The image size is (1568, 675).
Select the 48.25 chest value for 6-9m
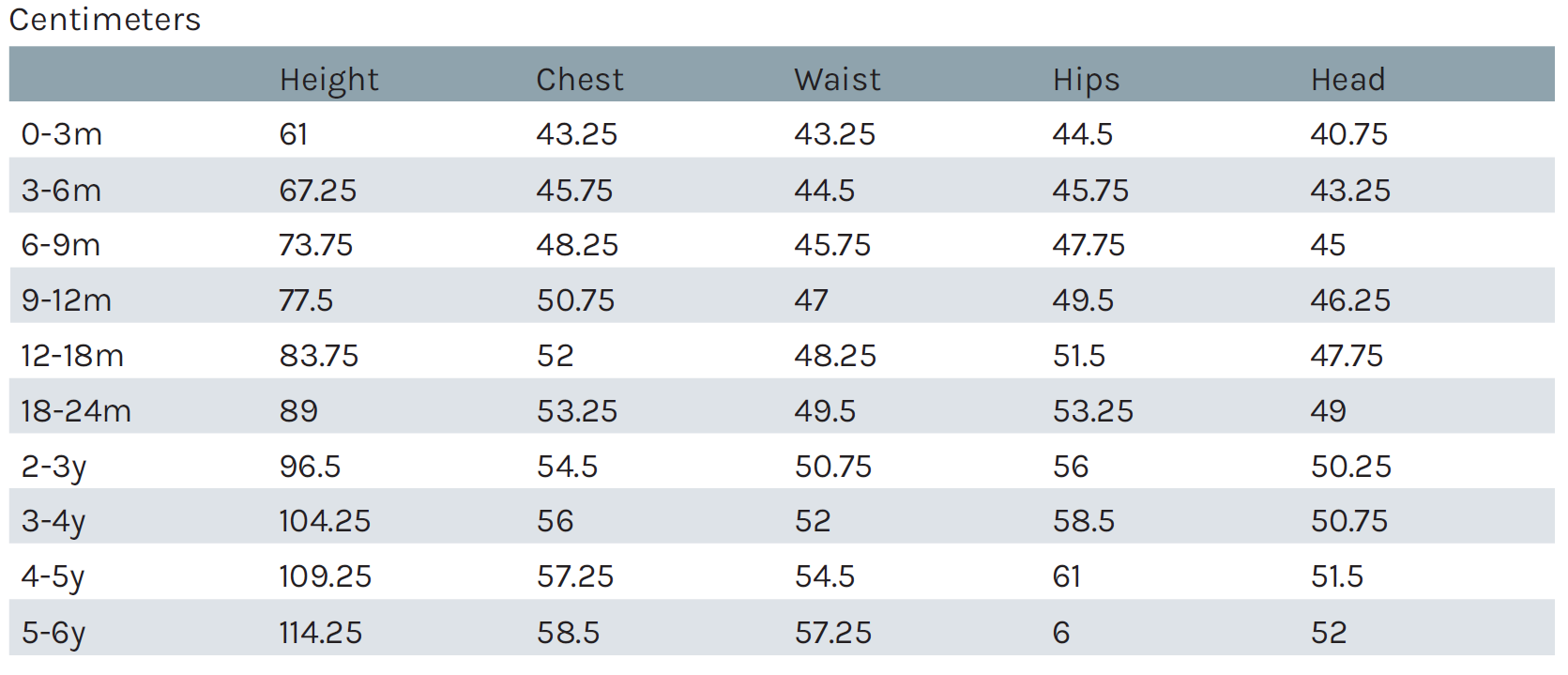pos(577,245)
